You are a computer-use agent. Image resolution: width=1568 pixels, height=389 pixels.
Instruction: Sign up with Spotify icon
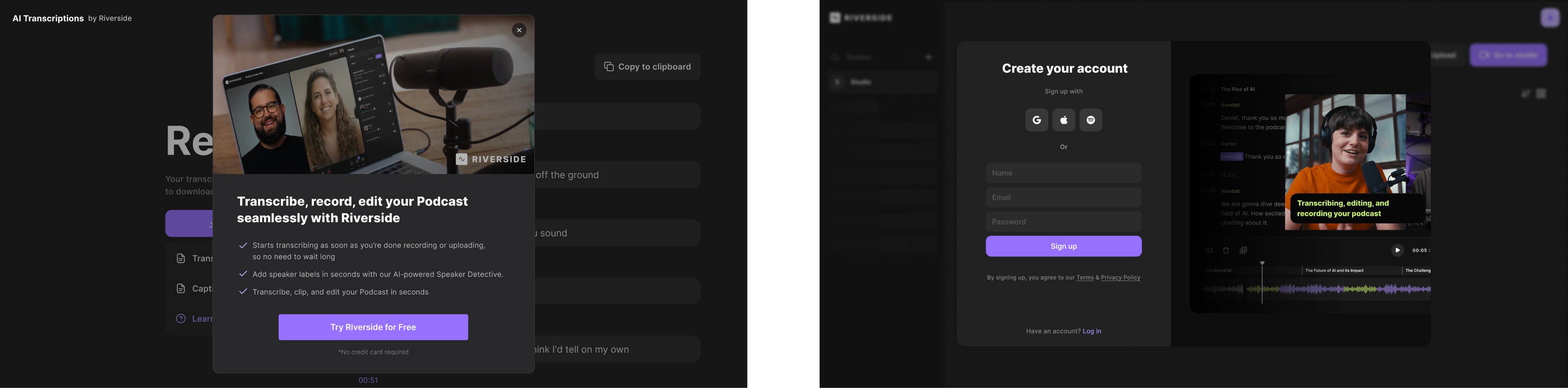click(x=1090, y=120)
